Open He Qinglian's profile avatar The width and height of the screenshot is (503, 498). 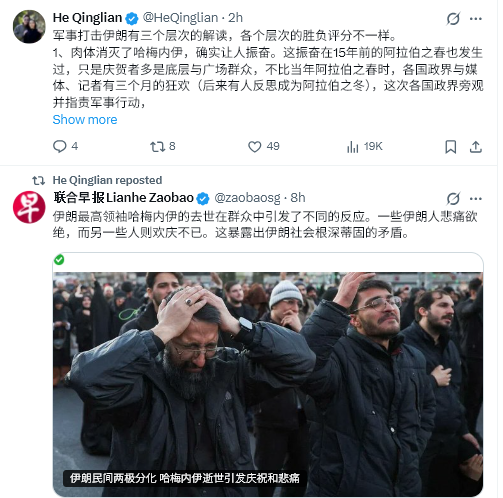pyautogui.click(x=29, y=27)
